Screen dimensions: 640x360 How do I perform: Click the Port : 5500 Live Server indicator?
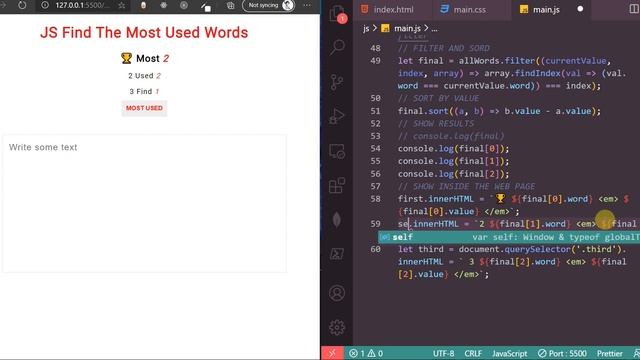(x=562, y=353)
